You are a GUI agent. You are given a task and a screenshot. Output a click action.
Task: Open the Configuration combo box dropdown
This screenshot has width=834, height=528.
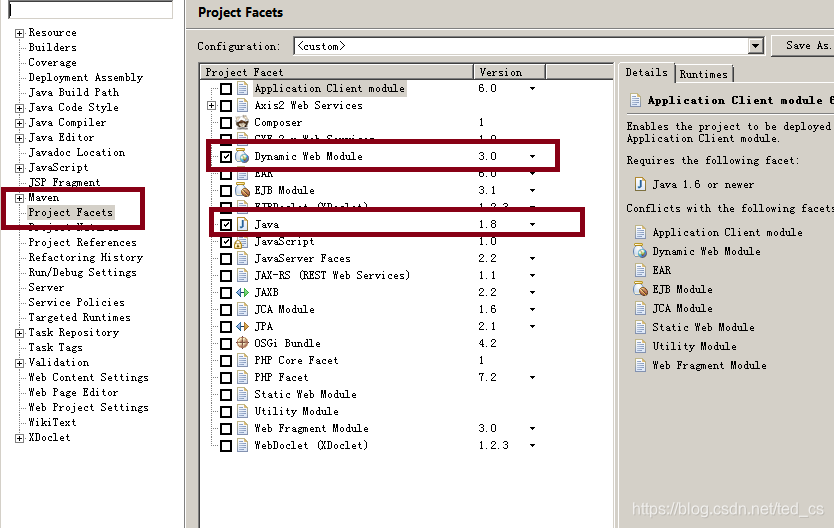755,46
